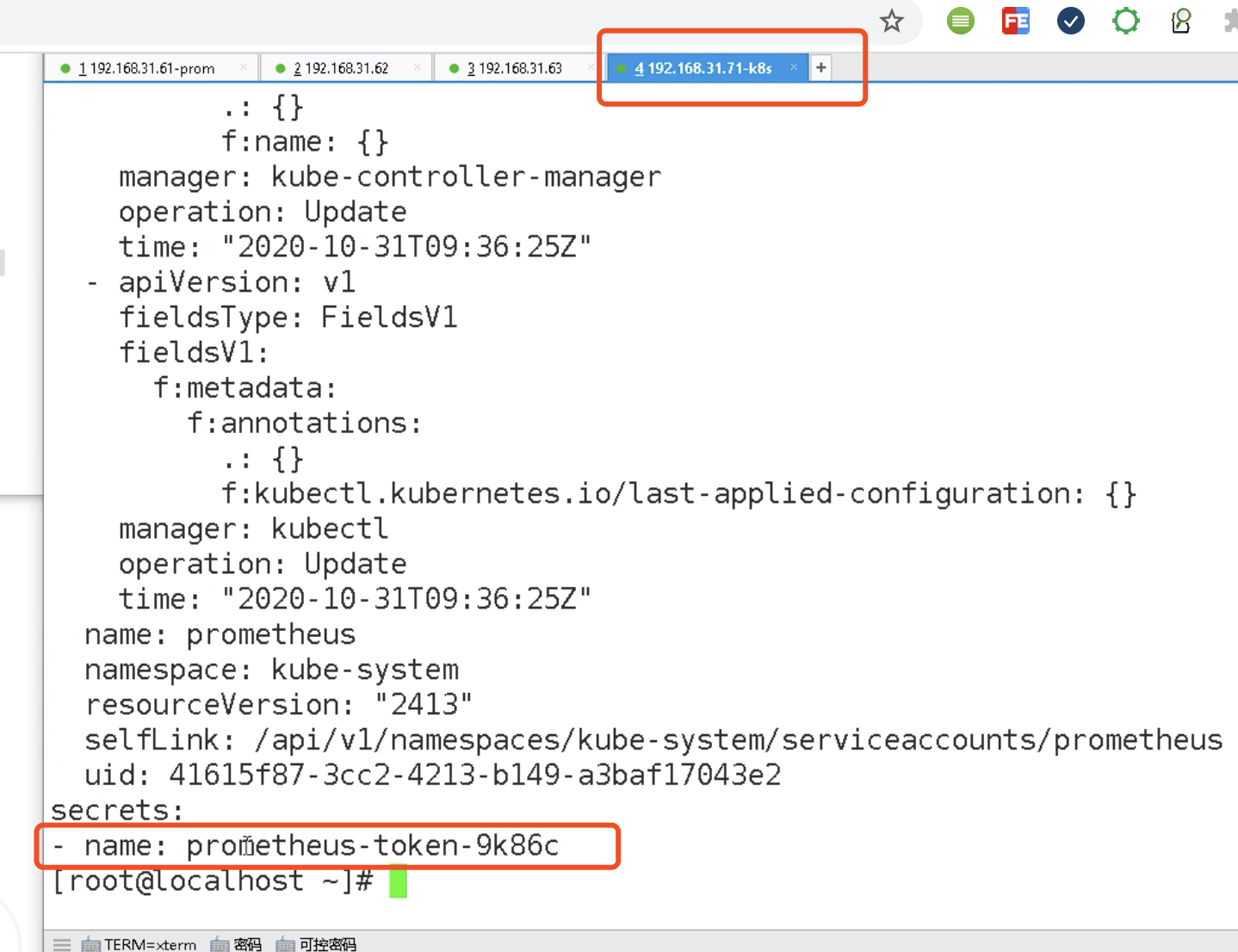Screen dimensions: 1238x952
Task: Click the 'fieldsType: FieldsV1' line
Action: click(288, 318)
